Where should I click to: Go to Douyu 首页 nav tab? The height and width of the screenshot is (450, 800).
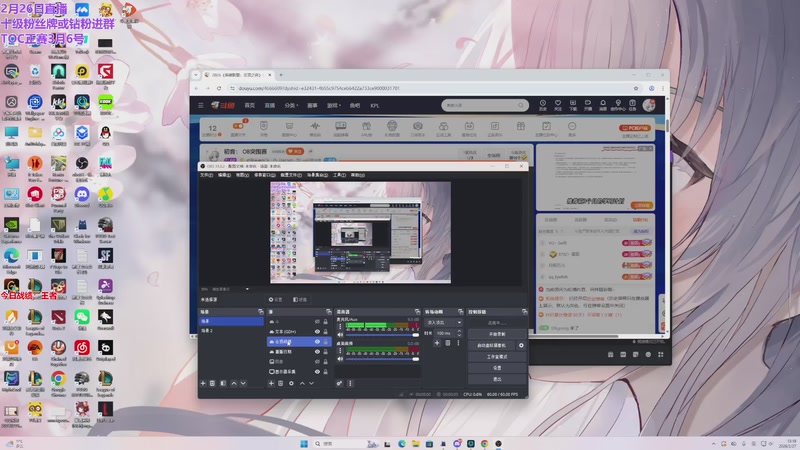click(249, 106)
